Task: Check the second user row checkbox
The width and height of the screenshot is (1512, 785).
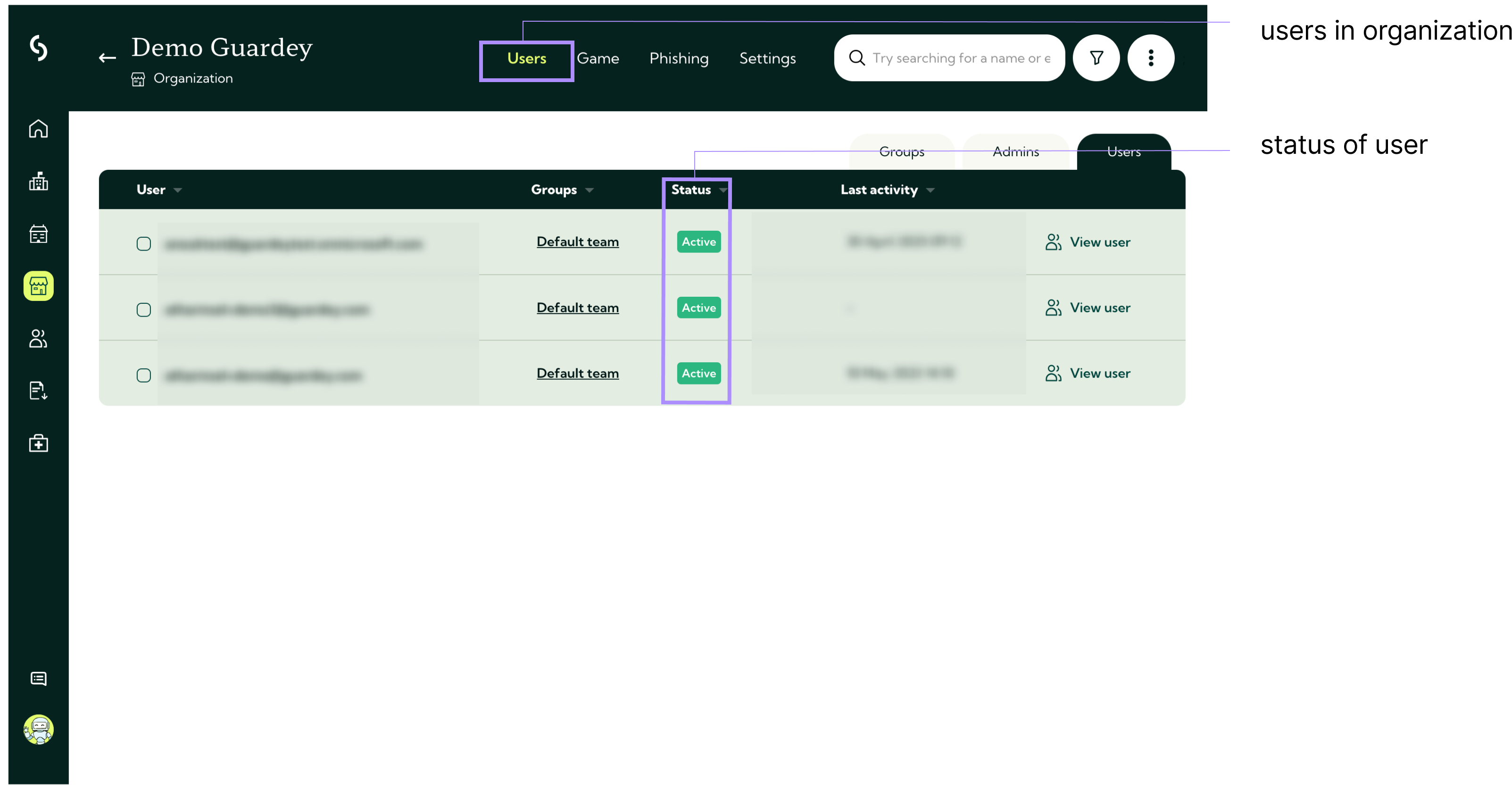Action: [x=144, y=309]
